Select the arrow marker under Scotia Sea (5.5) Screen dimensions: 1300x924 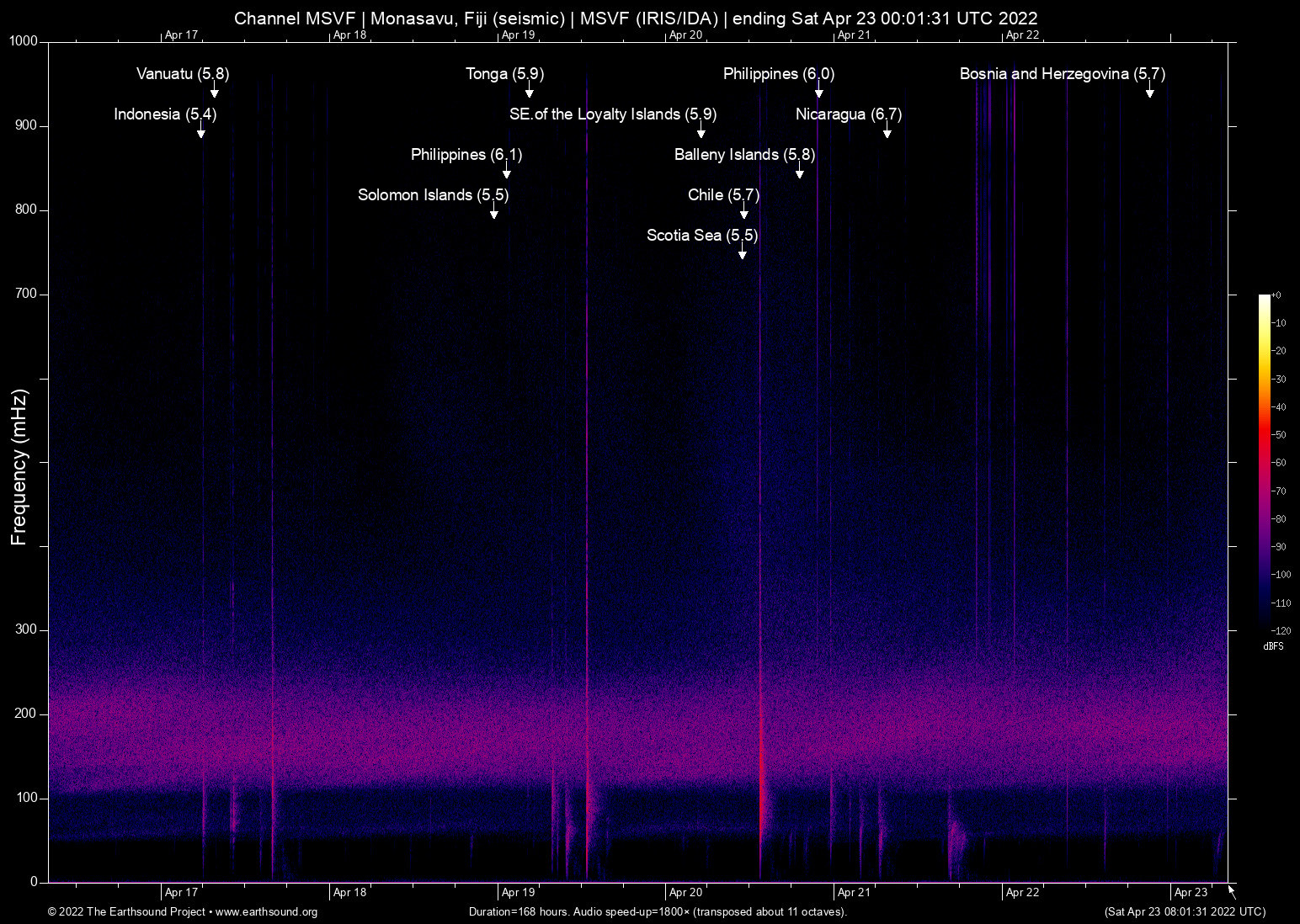(x=743, y=252)
